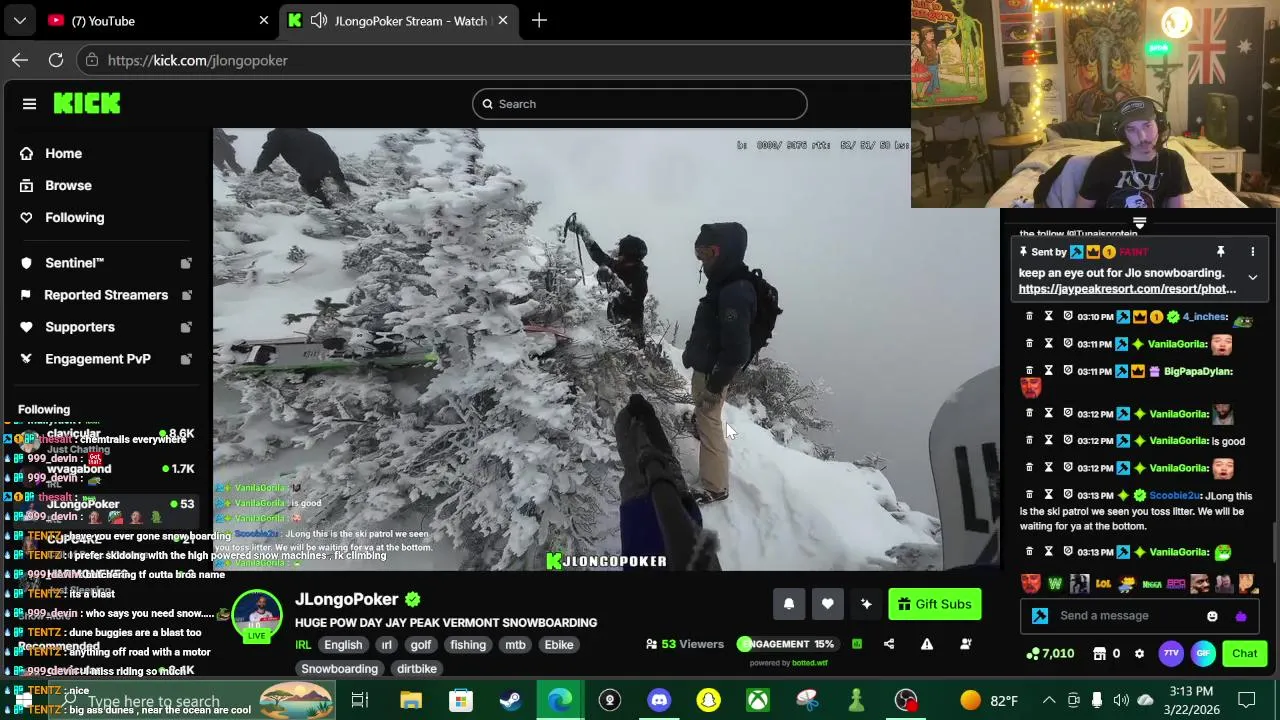Open the Kick hamburger menu
Screen dimensions: 1280x720
coord(29,104)
